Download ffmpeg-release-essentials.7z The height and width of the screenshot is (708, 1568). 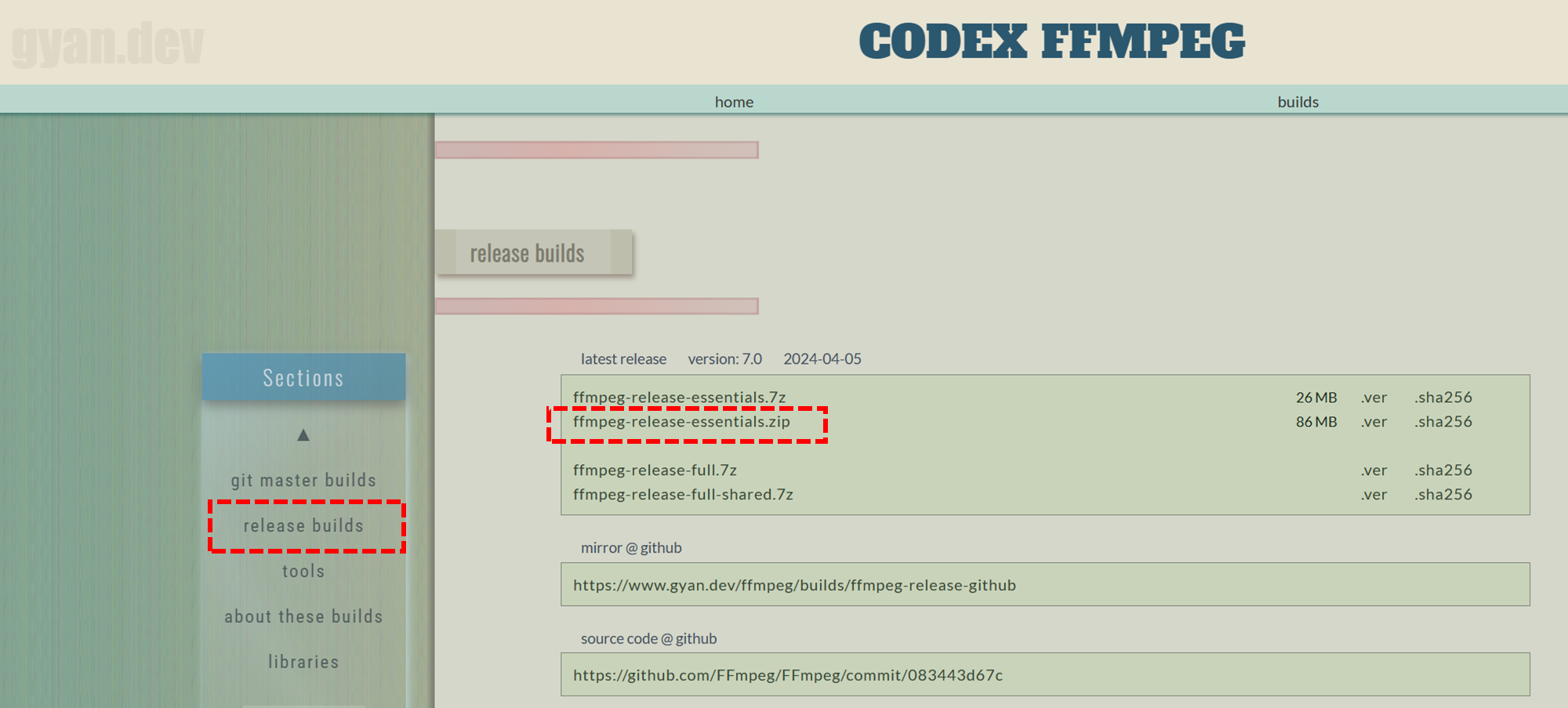click(x=679, y=398)
